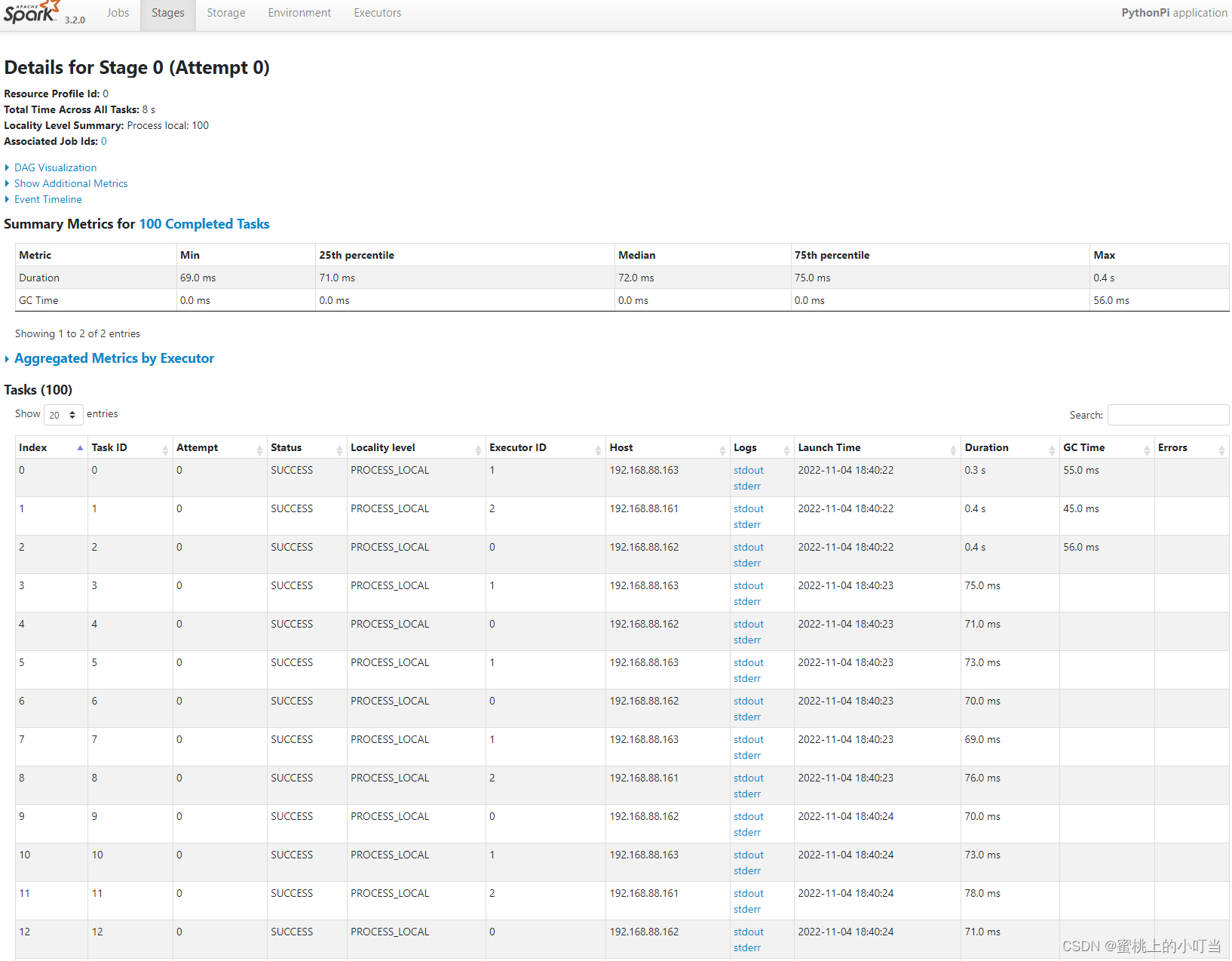Sort tasks by Status column

click(307, 447)
